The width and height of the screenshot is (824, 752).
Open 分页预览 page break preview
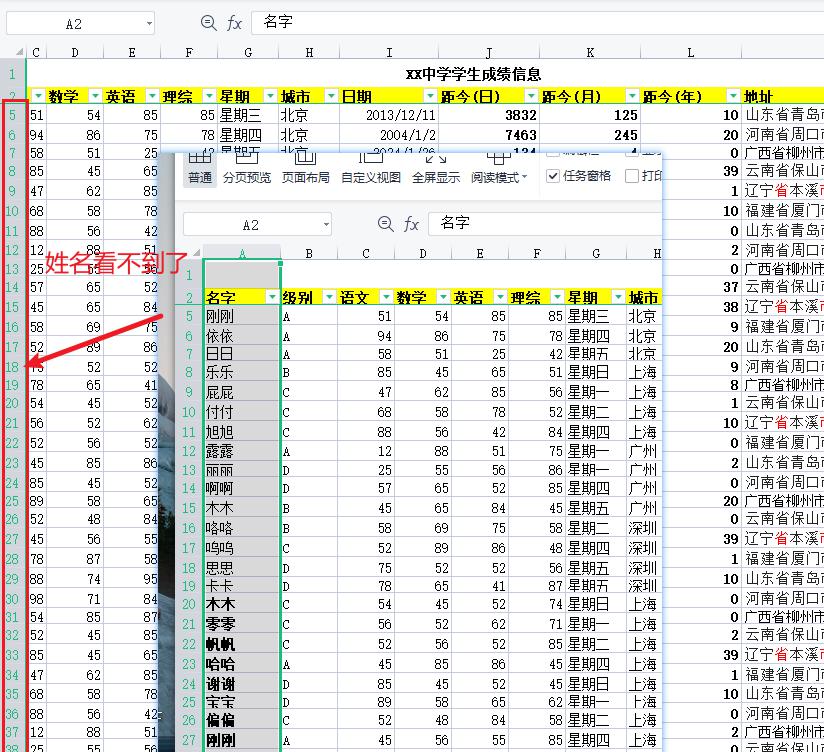click(x=247, y=168)
